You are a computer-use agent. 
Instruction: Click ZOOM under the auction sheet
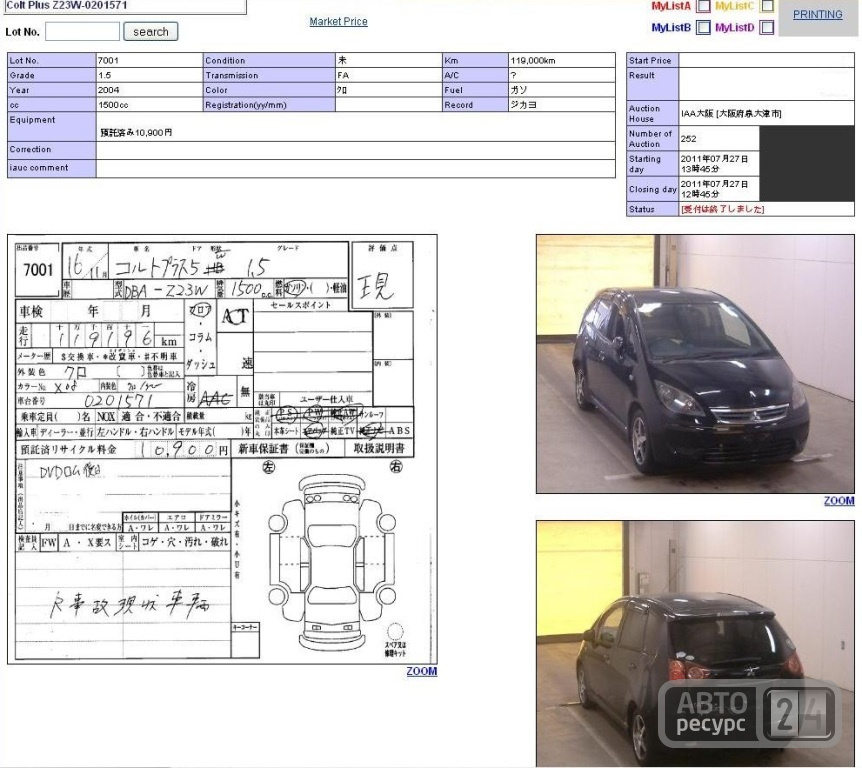point(422,671)
